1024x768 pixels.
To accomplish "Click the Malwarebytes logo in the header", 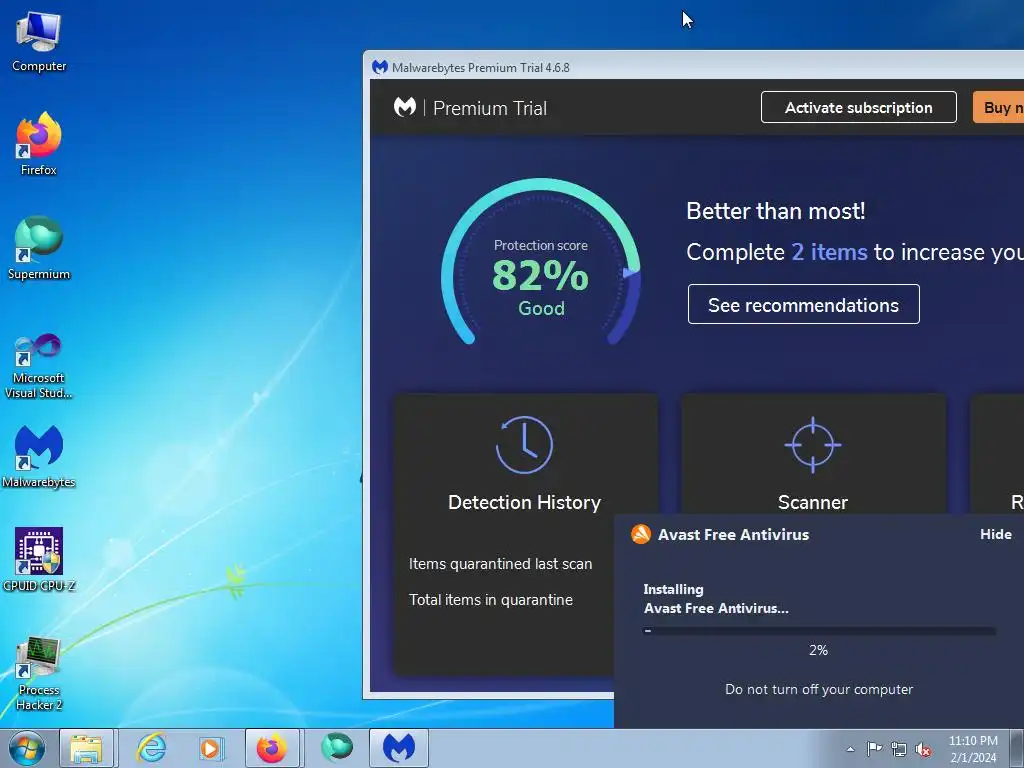I will coord(405,107).
